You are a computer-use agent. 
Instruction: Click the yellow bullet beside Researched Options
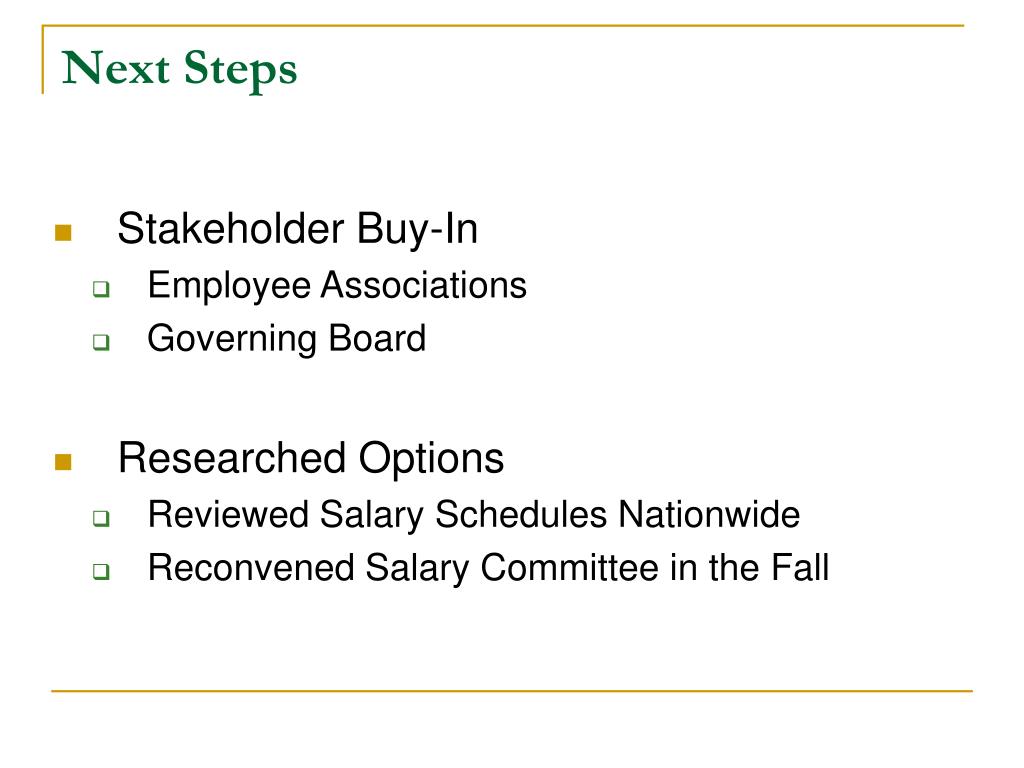click(x=63, y=462)
